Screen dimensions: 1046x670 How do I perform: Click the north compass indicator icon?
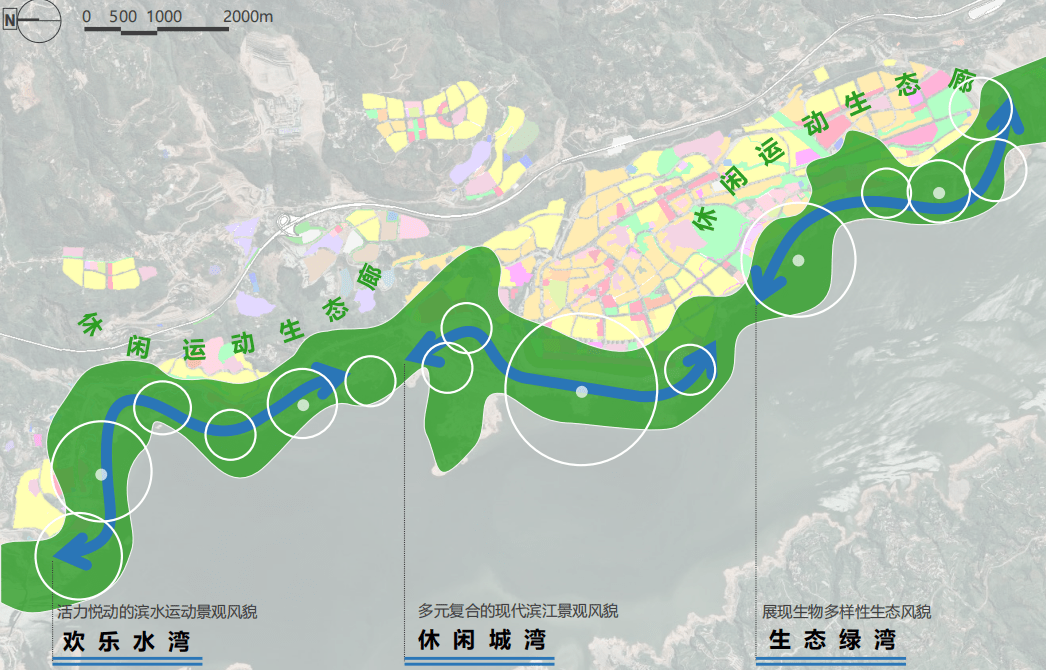40,20
